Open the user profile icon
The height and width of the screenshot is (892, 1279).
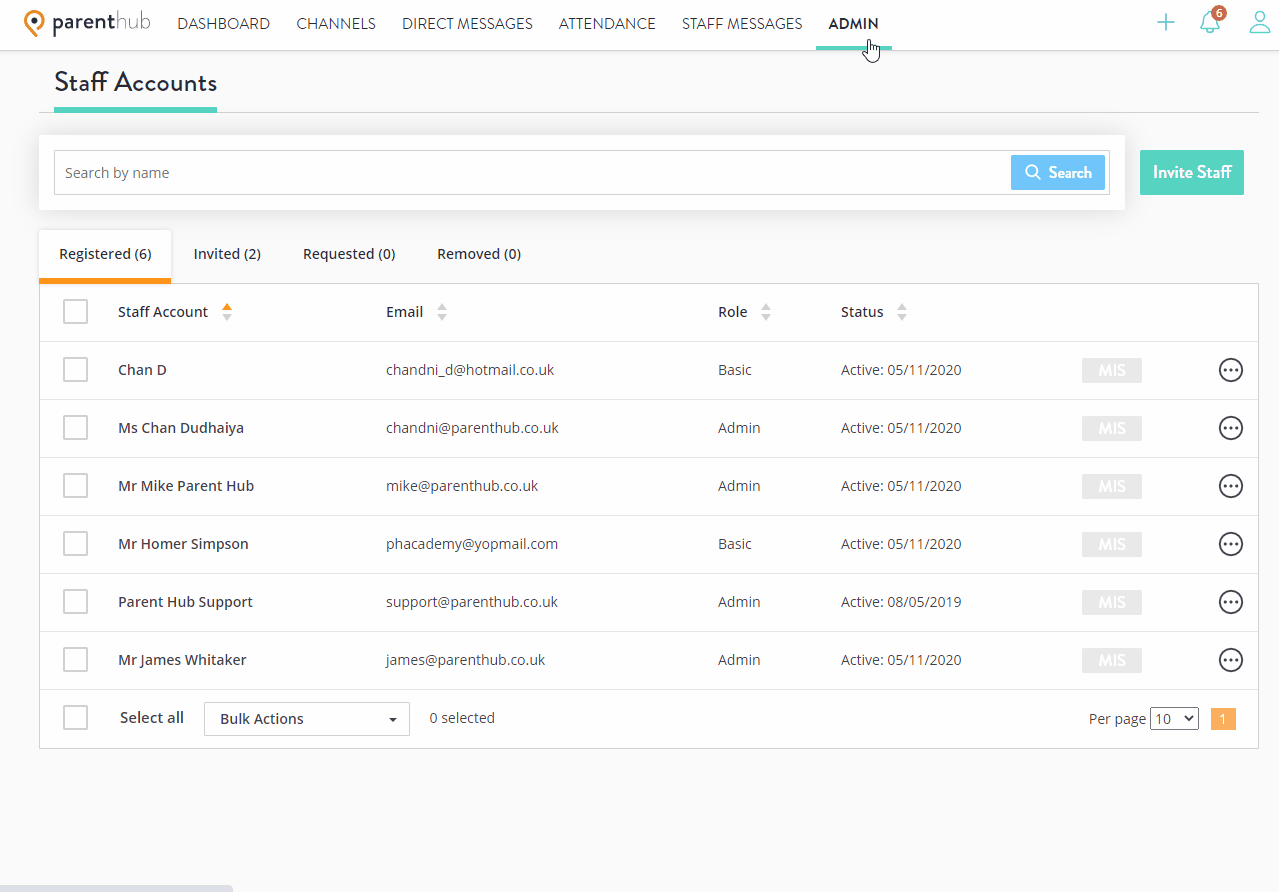coord(1260,22)
